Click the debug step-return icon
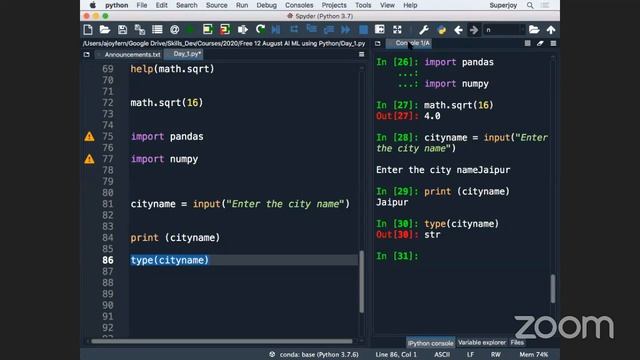The height and width of the screenshot is (360, 640). click(x=329, y=30)
